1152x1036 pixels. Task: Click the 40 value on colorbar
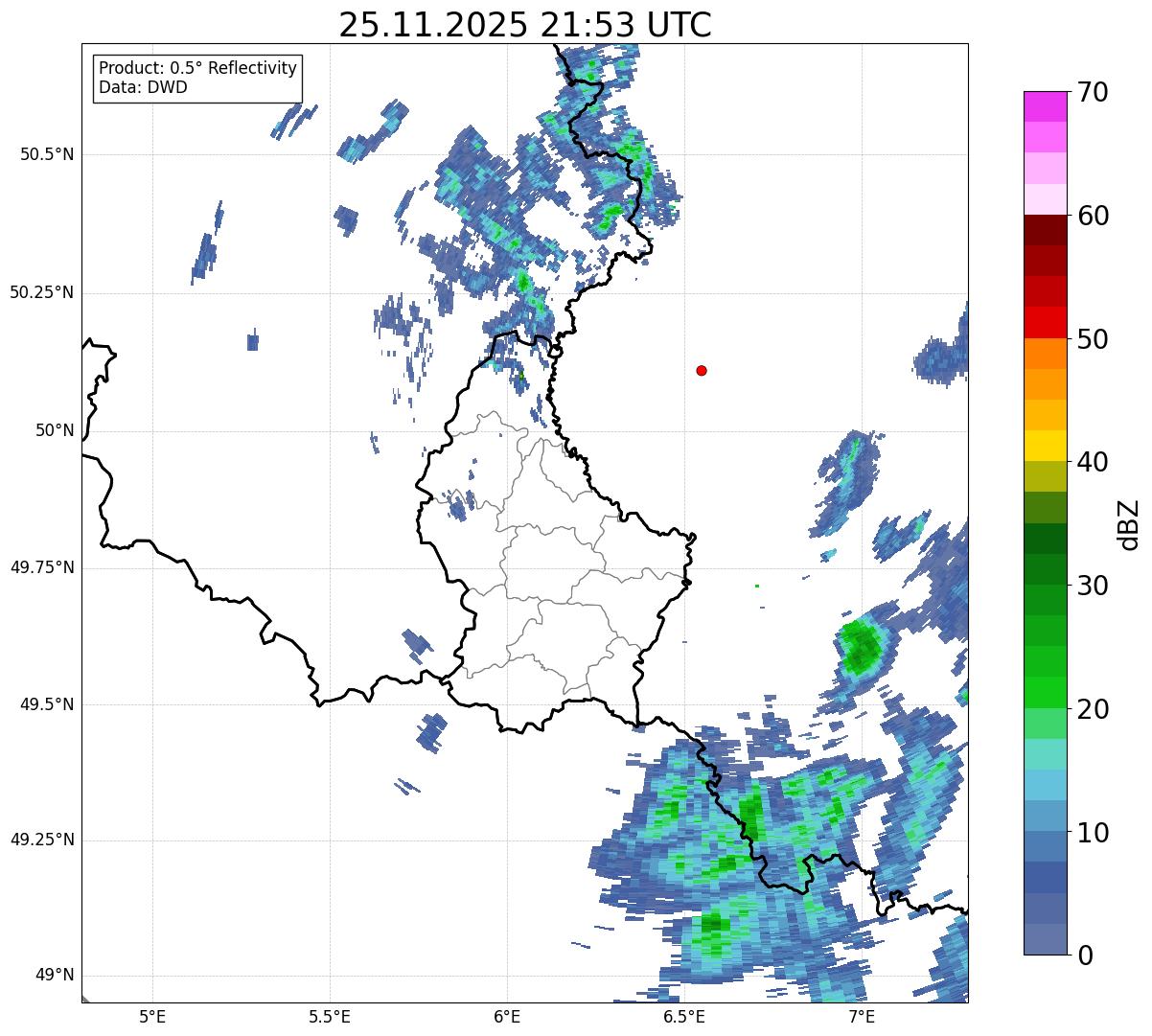tap(1094, 462)
